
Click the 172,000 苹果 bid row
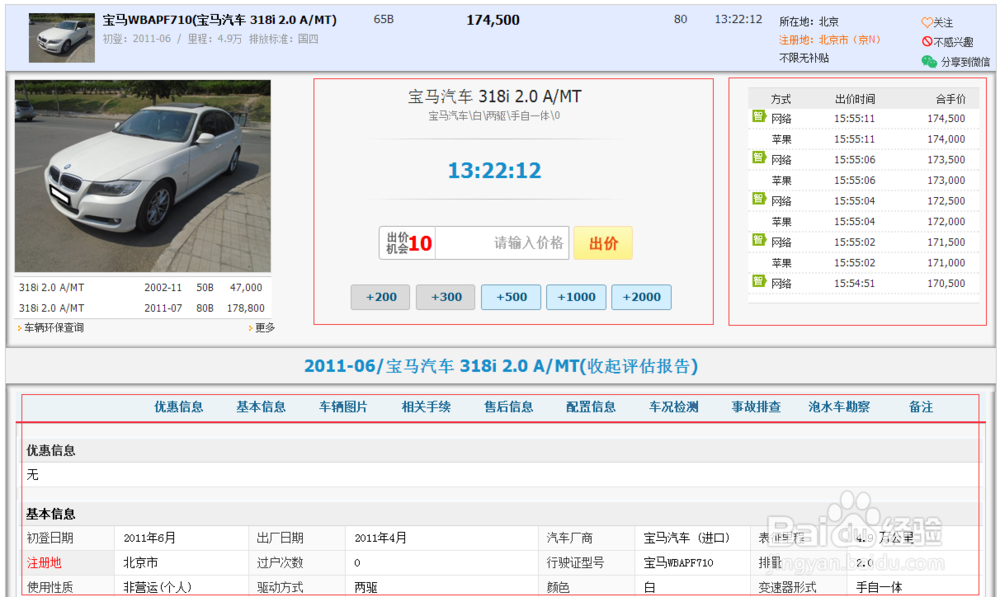click(x=864, y=222)
